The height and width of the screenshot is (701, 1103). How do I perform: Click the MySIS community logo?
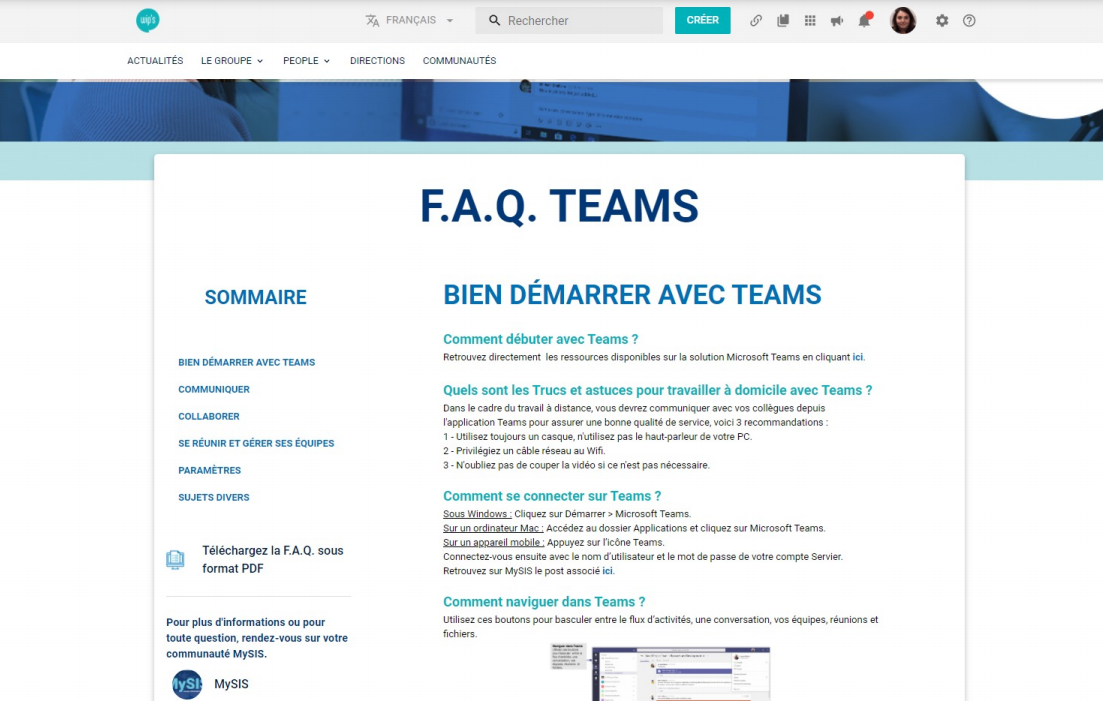(187, 684)
